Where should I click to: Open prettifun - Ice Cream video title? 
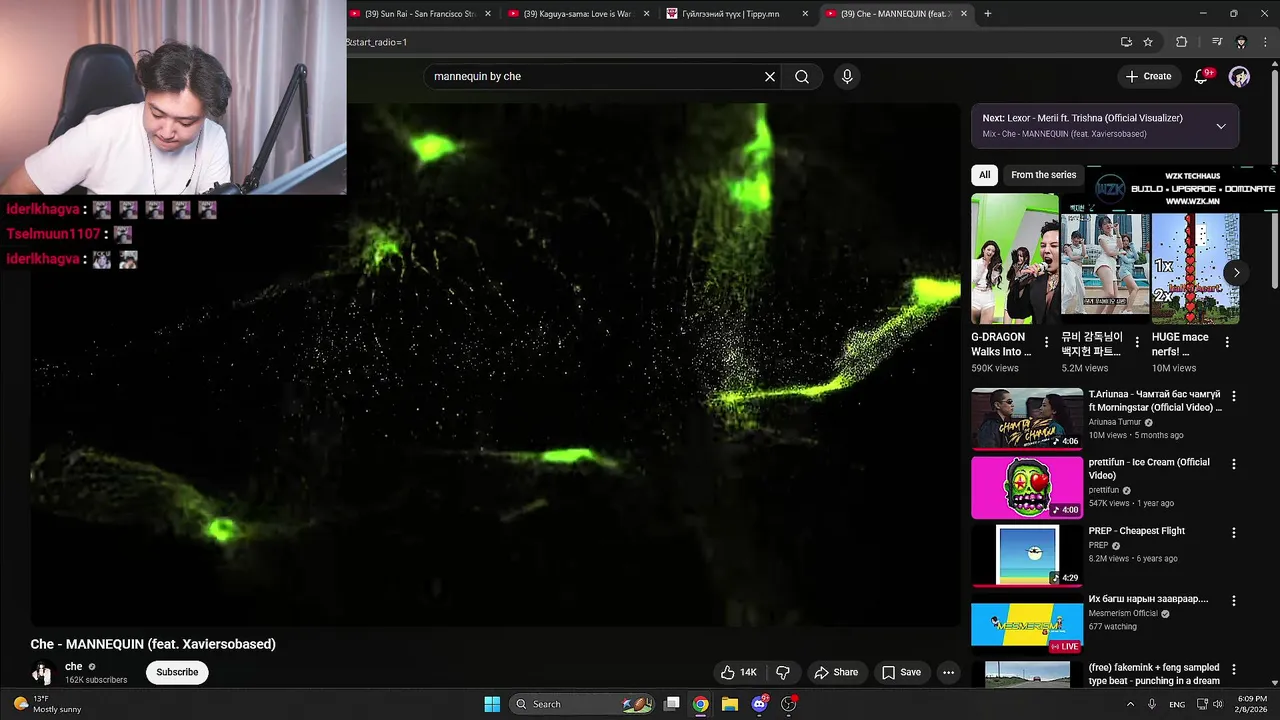point(1149,468)
